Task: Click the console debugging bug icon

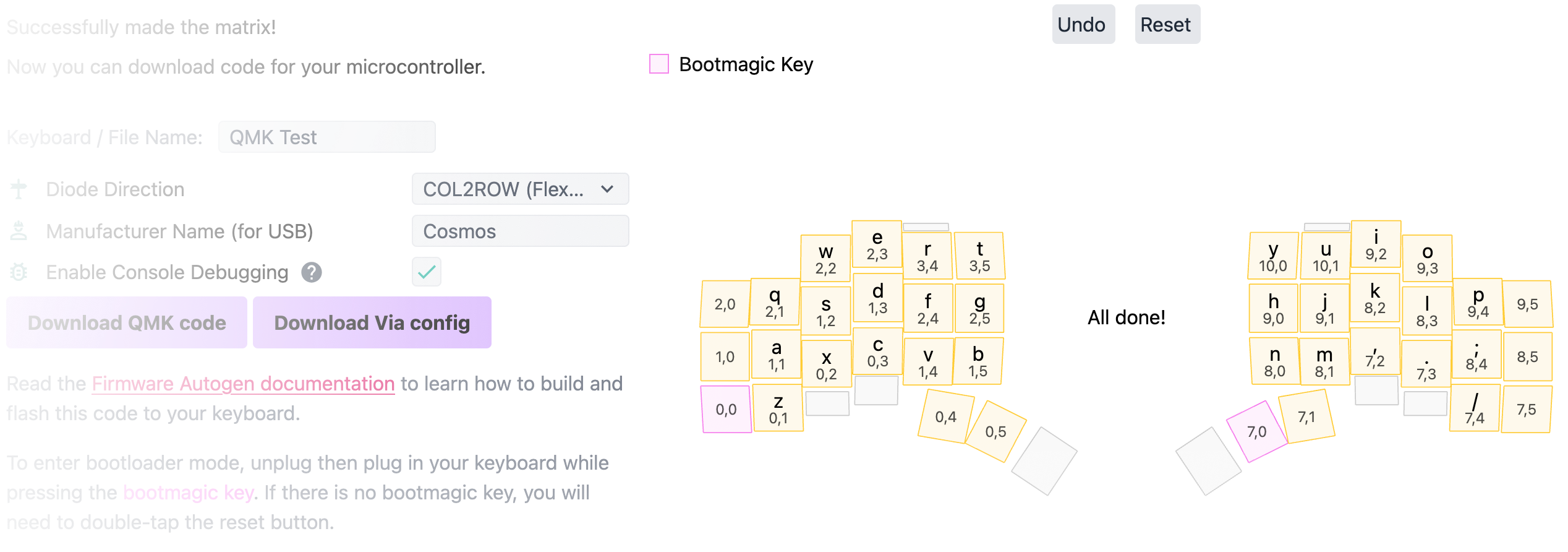Action: pos(19,272)
